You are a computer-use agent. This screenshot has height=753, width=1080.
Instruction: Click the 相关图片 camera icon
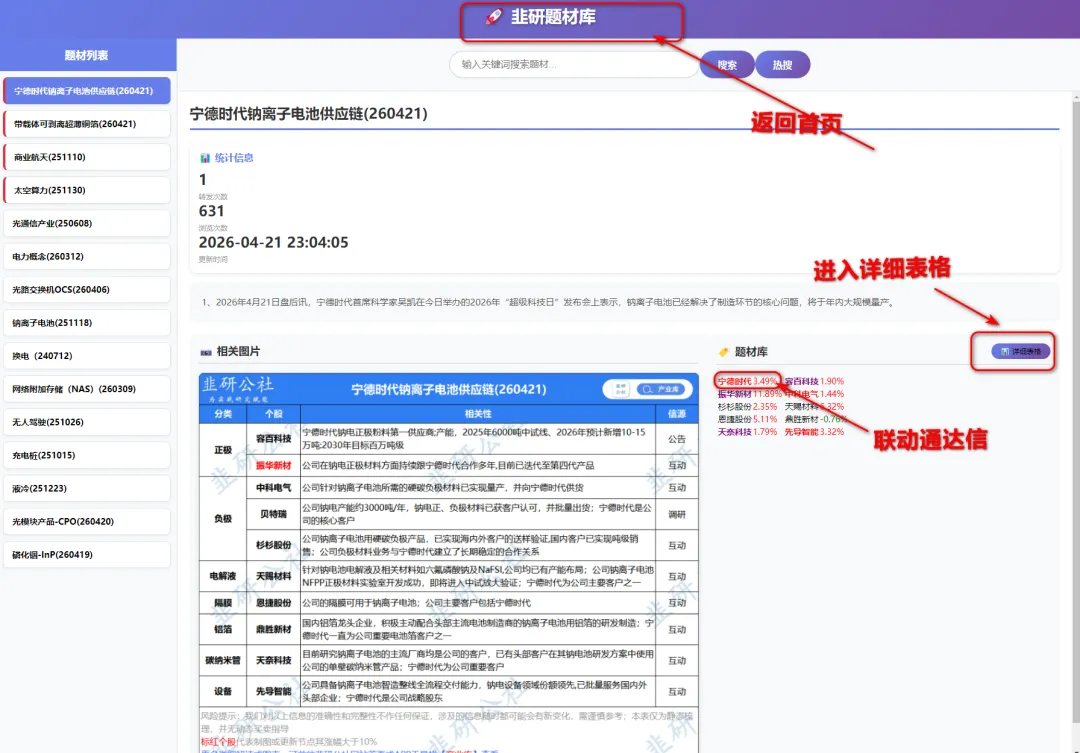pos(205,352)
